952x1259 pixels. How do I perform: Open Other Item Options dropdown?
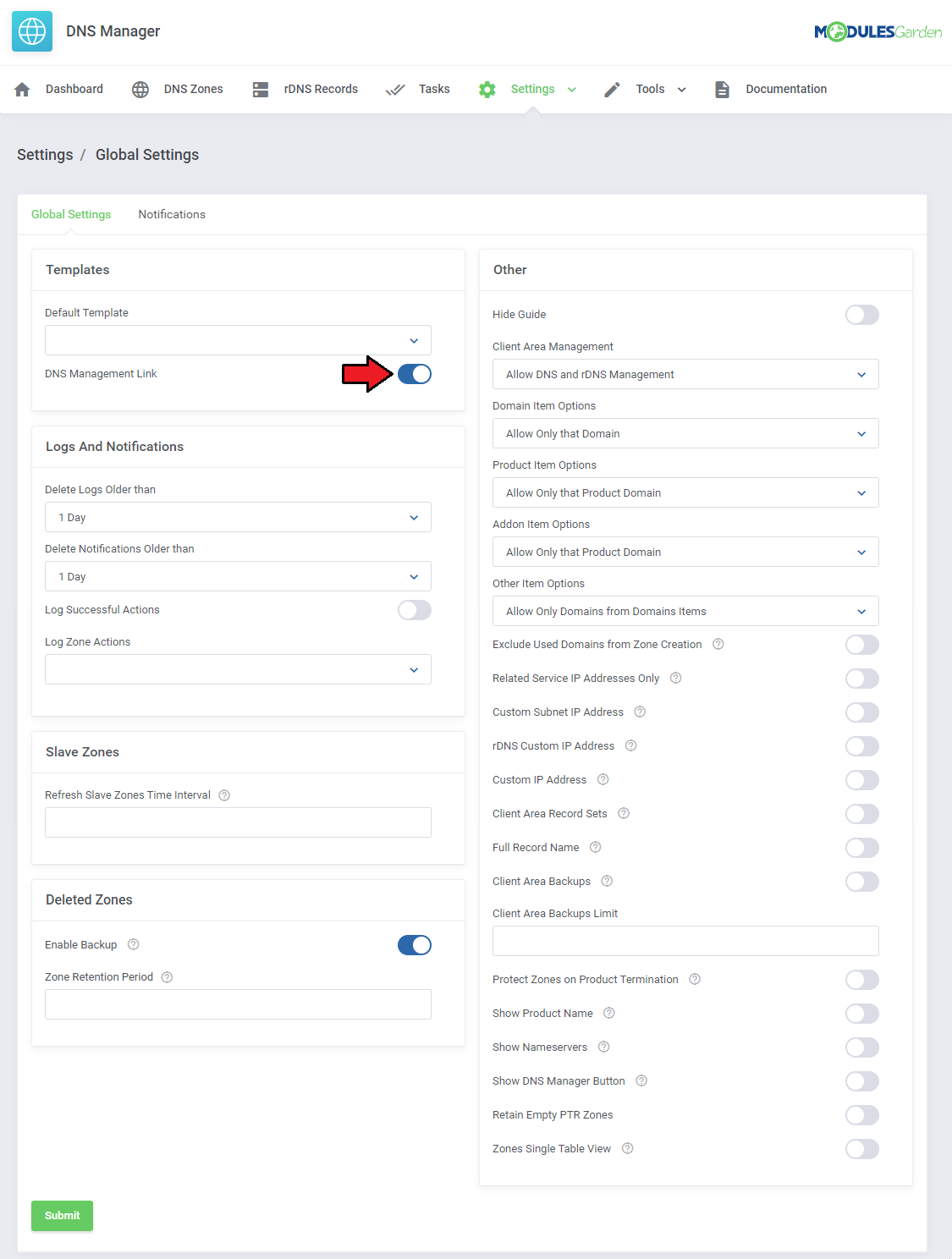pyautogui.click(x=685, y=611)
